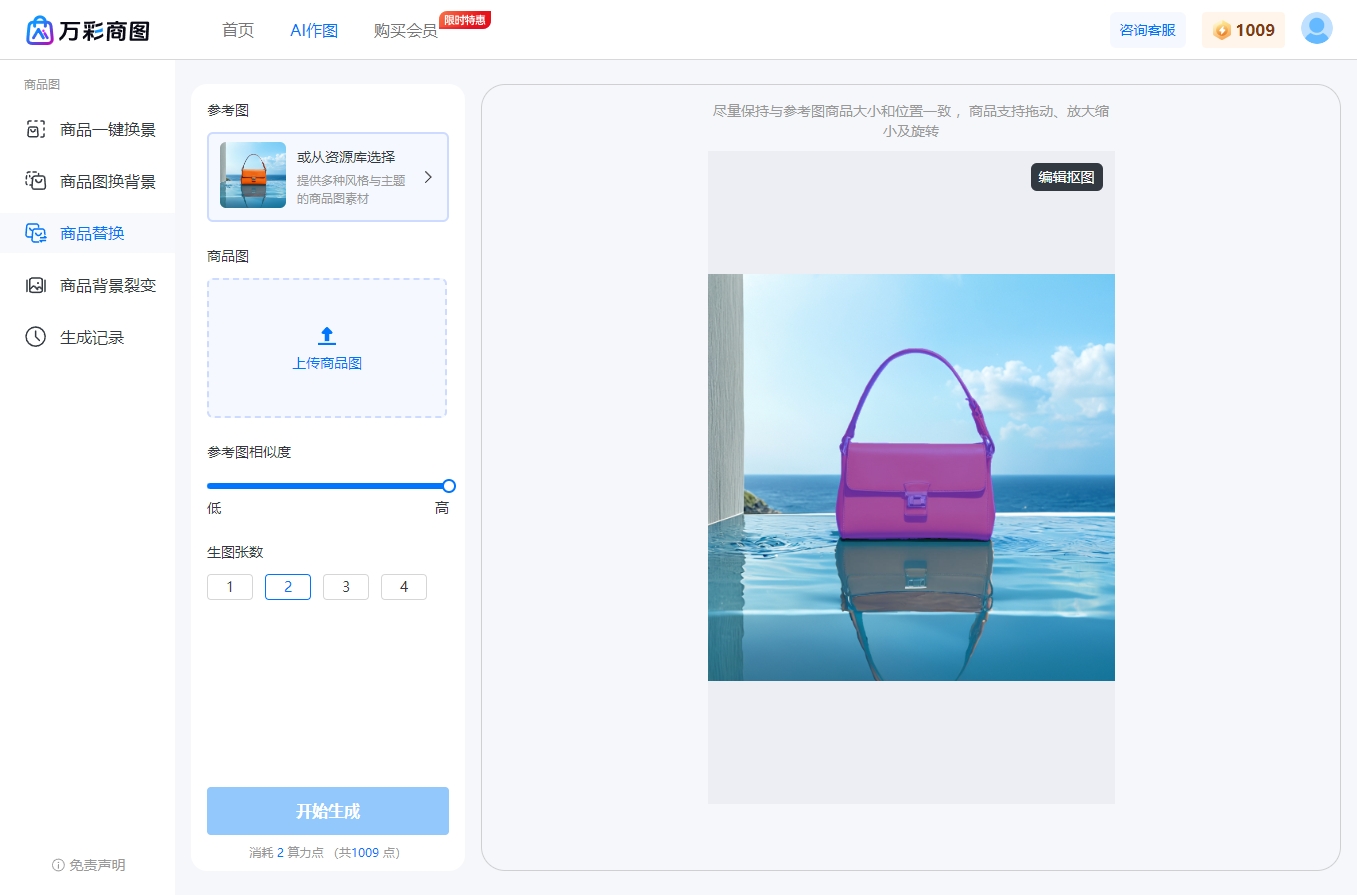This screenshot has width=1357, height=895.
Task: Click the orange bag reference thumbnail
Action: click(x=253, y=175)
